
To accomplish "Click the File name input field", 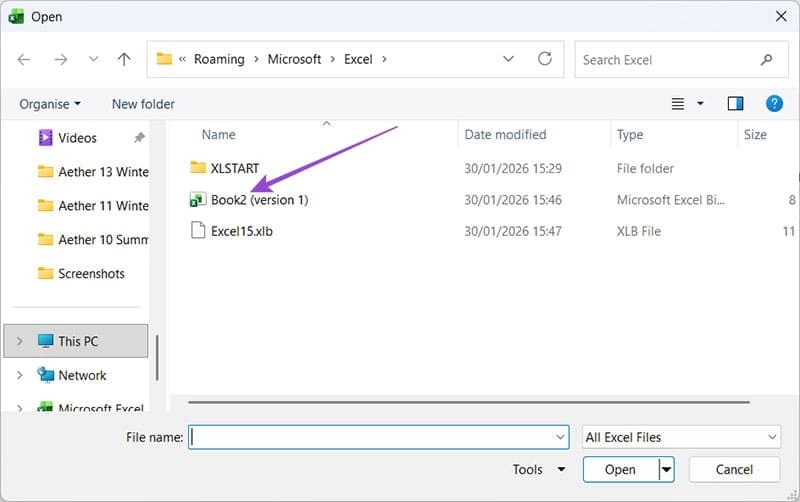I will (x=370, y=437).
